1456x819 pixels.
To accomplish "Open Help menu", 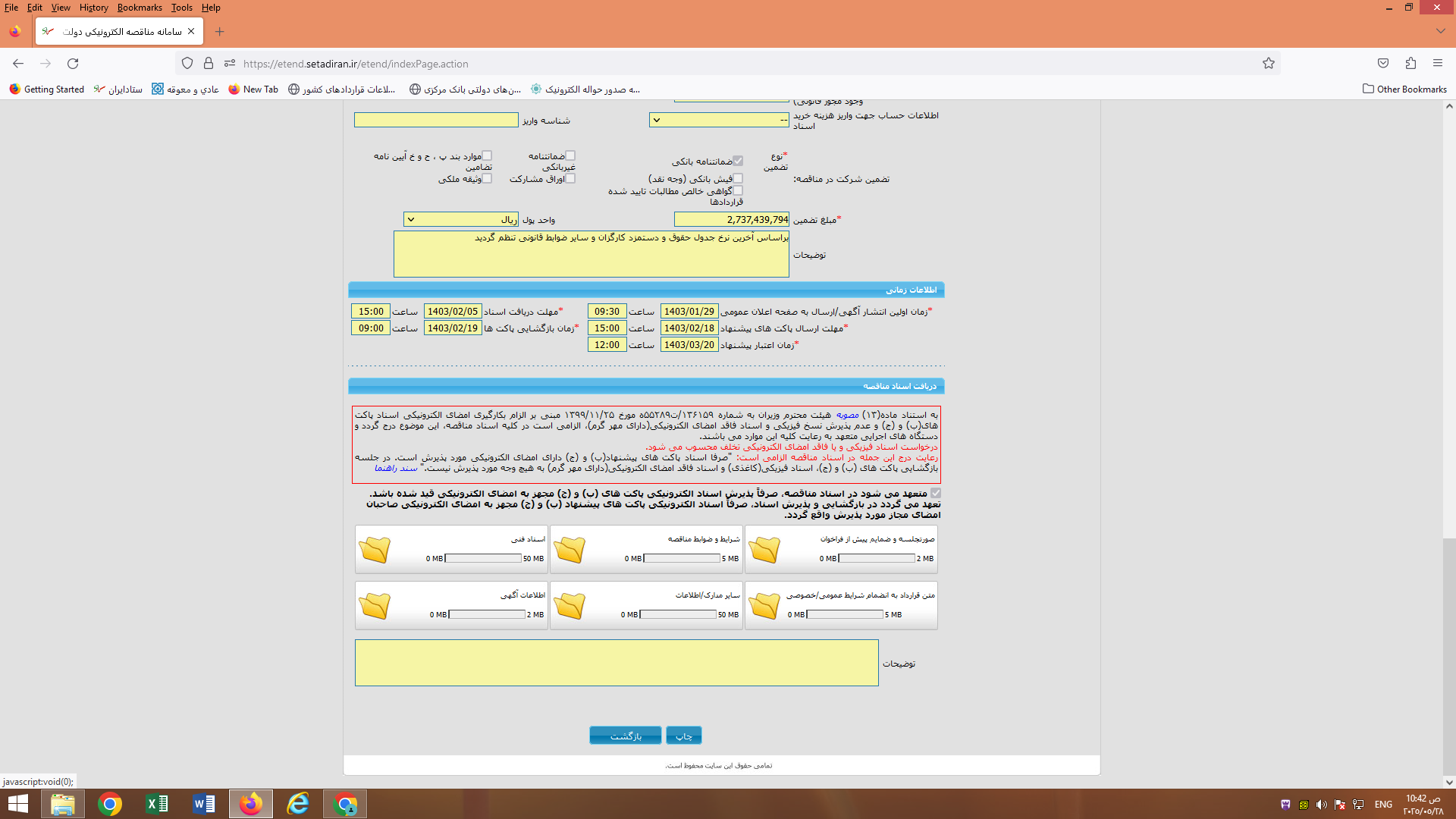I will [211, 8].
